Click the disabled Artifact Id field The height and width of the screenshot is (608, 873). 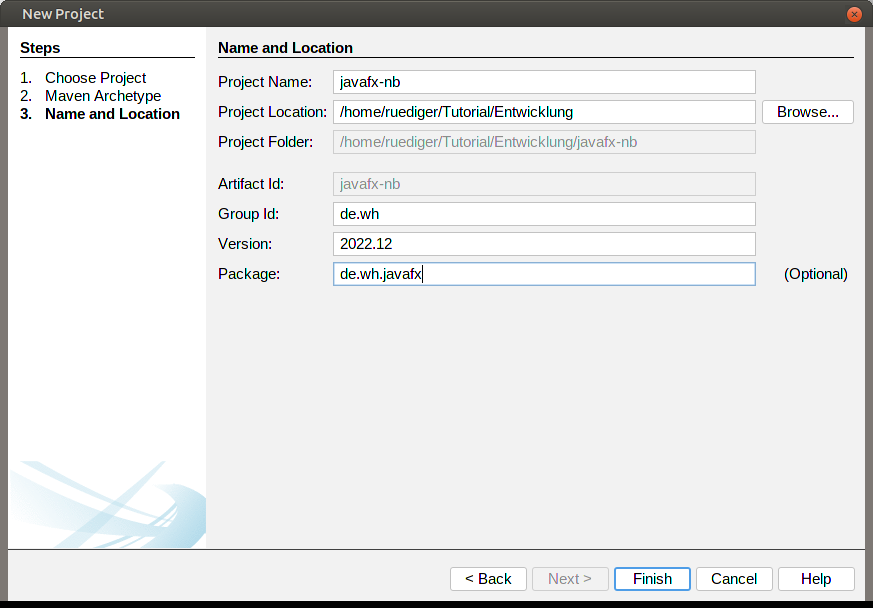tap(544, 184)
